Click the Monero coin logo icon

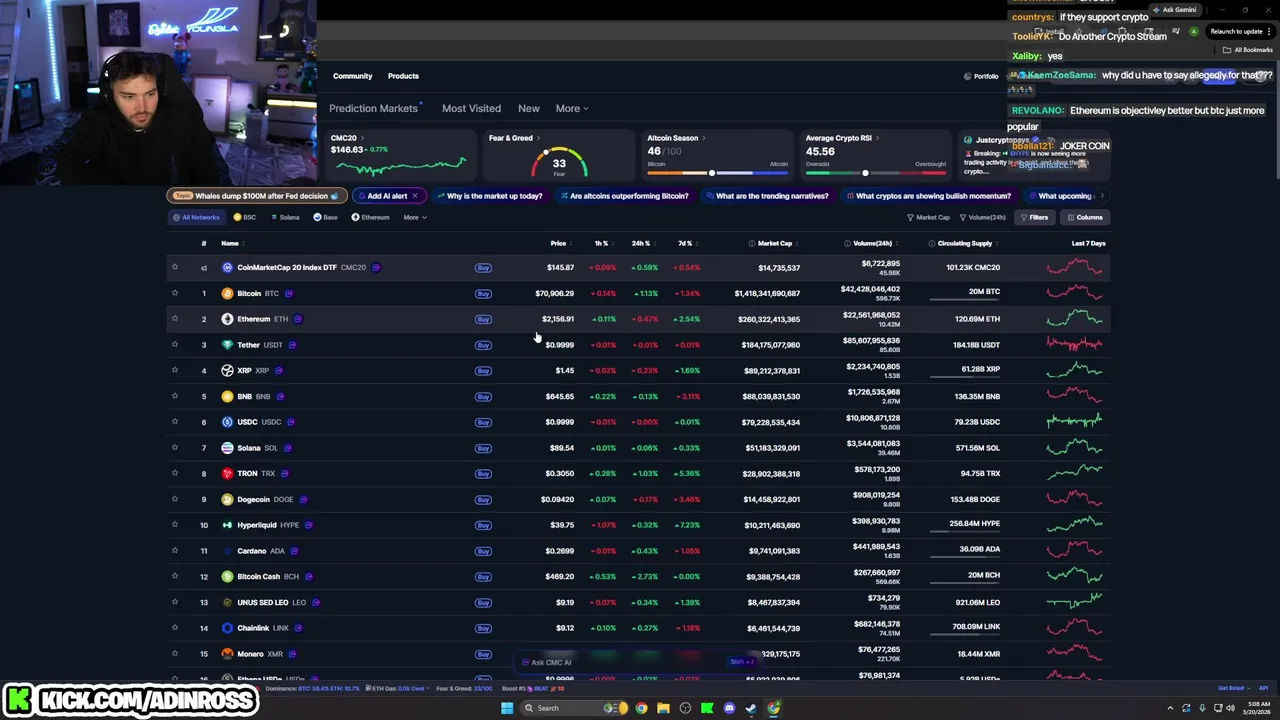coord(227,654)
